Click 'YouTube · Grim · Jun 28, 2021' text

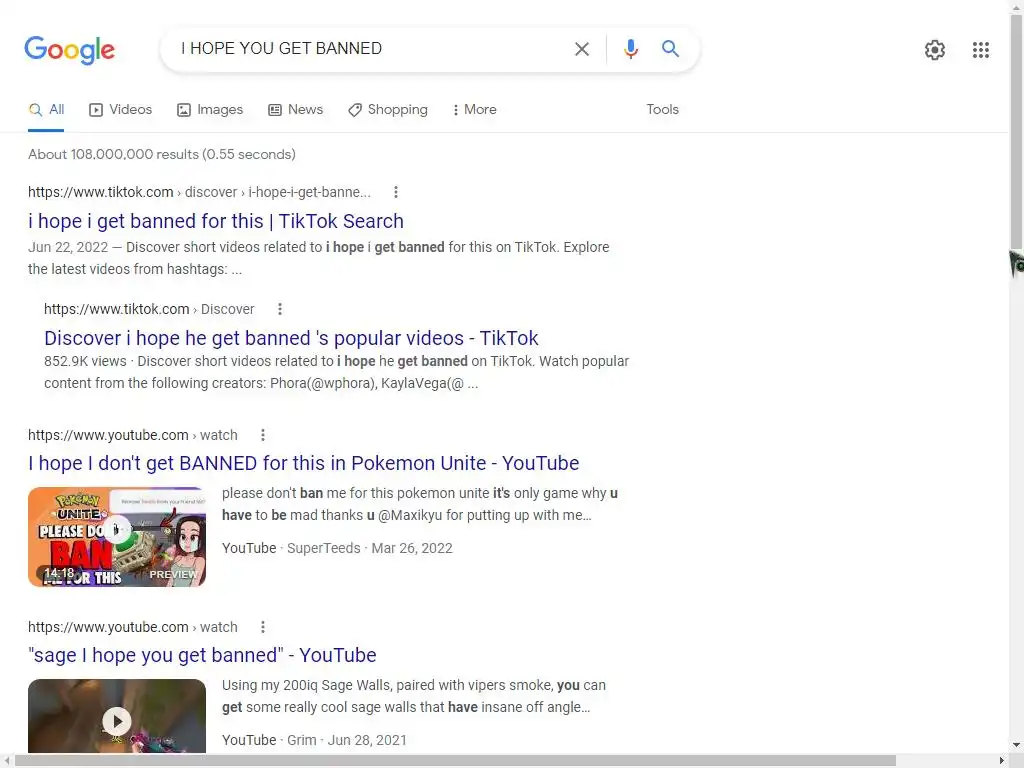pyautogui.click(x=314, y=741)
